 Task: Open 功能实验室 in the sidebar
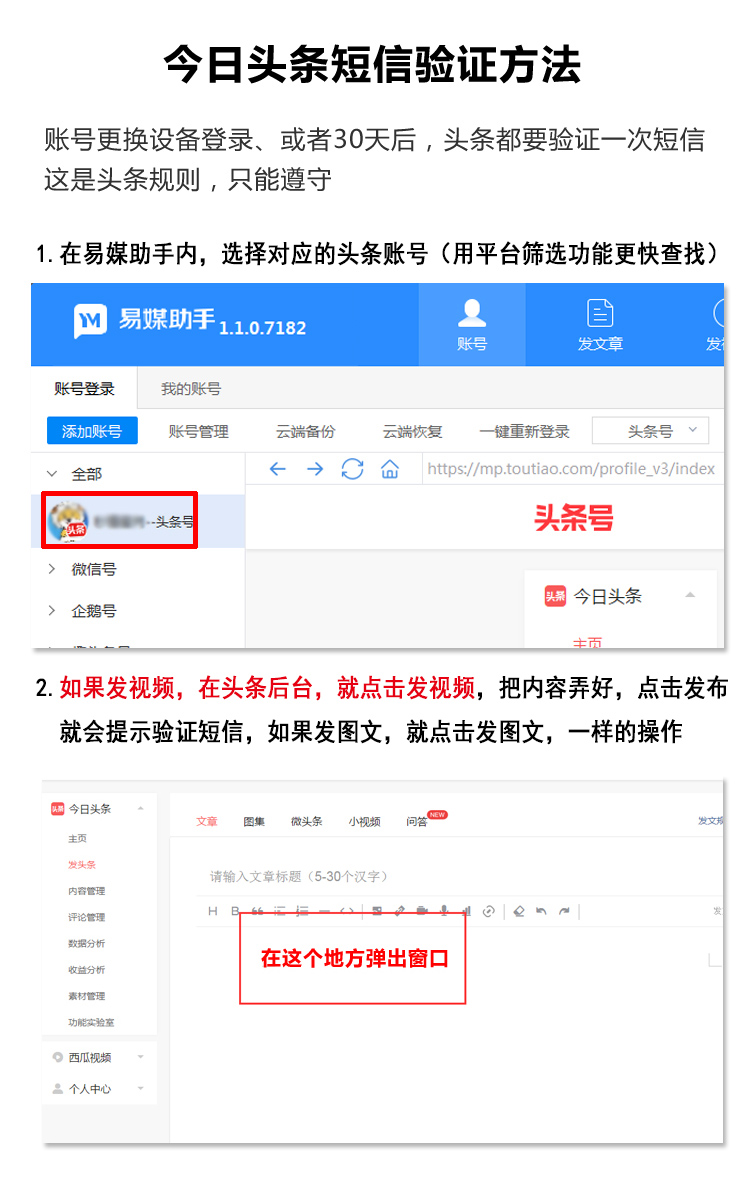tap(91, 1023)
